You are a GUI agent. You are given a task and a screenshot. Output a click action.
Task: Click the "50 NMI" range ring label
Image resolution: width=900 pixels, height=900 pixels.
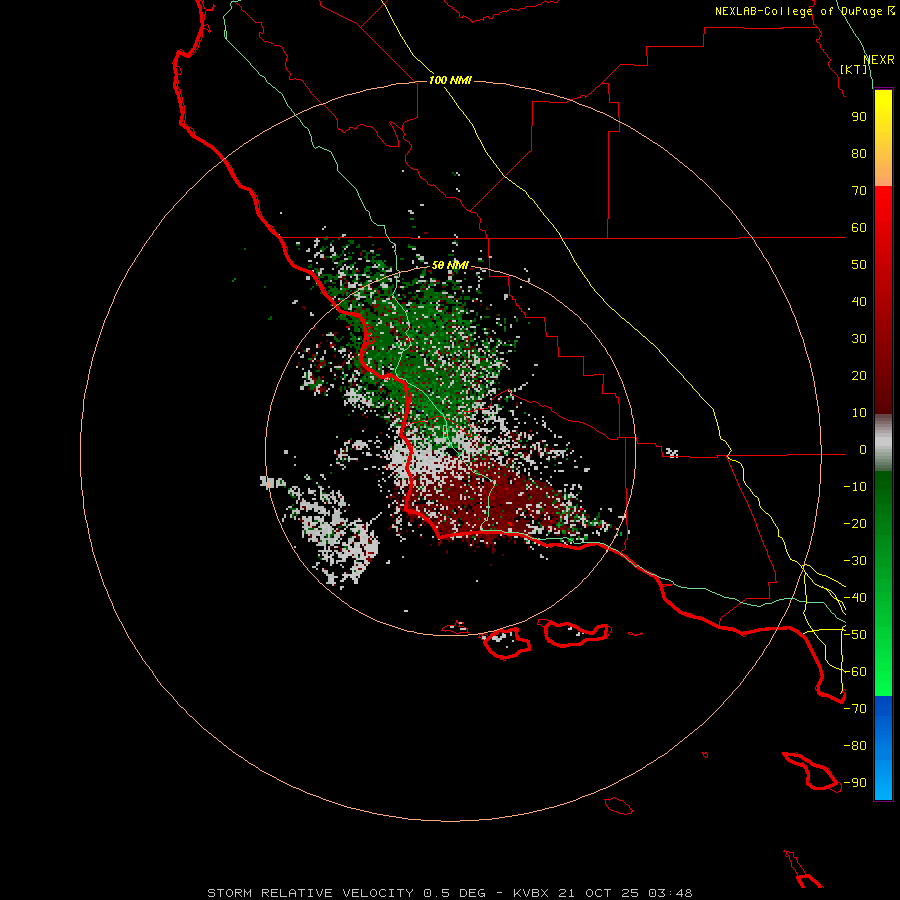(x=451, y=265)
